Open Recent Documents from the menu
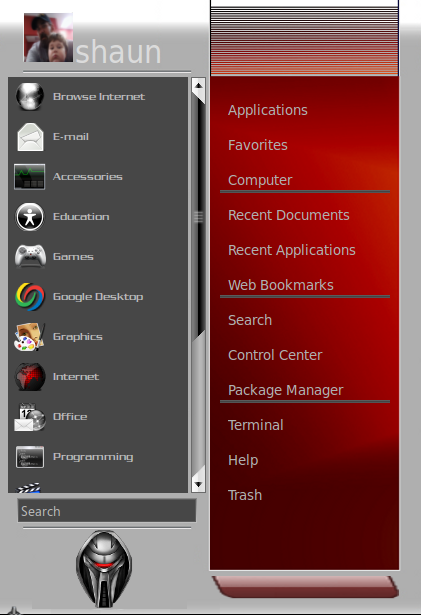The height and width of the screenshot is (615, 421). (x=289, y=215)
